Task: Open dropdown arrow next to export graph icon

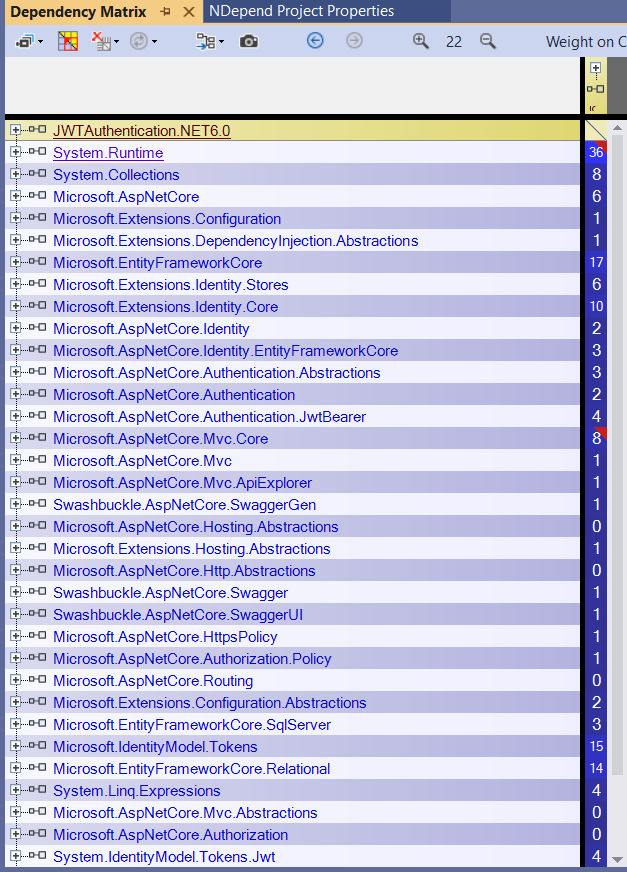Action: coord(221,42)
